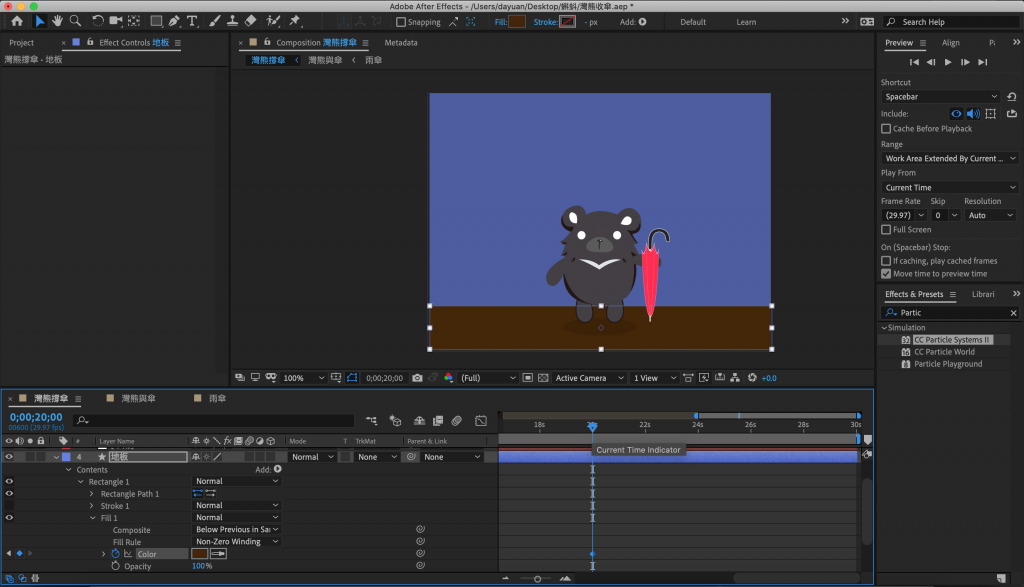Viewport: 1024px width, 587px height.
Task: Hide Rectangle 1 with eye icon
Action: pyautogui.click(x=9, y=481)
